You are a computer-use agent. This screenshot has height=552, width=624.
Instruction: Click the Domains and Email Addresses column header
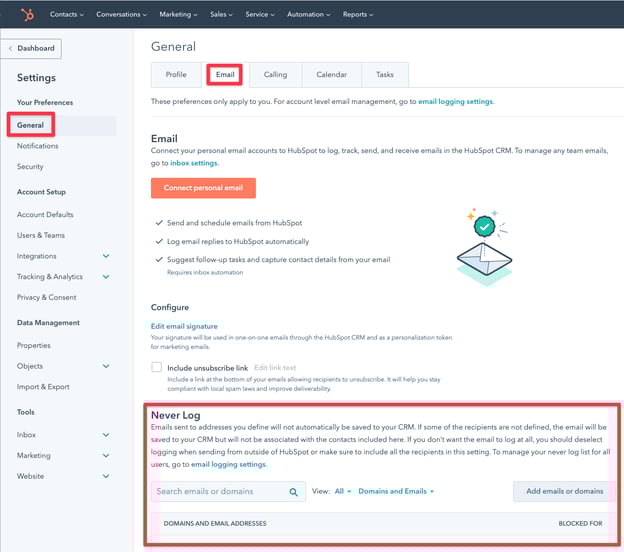point(215,524)
